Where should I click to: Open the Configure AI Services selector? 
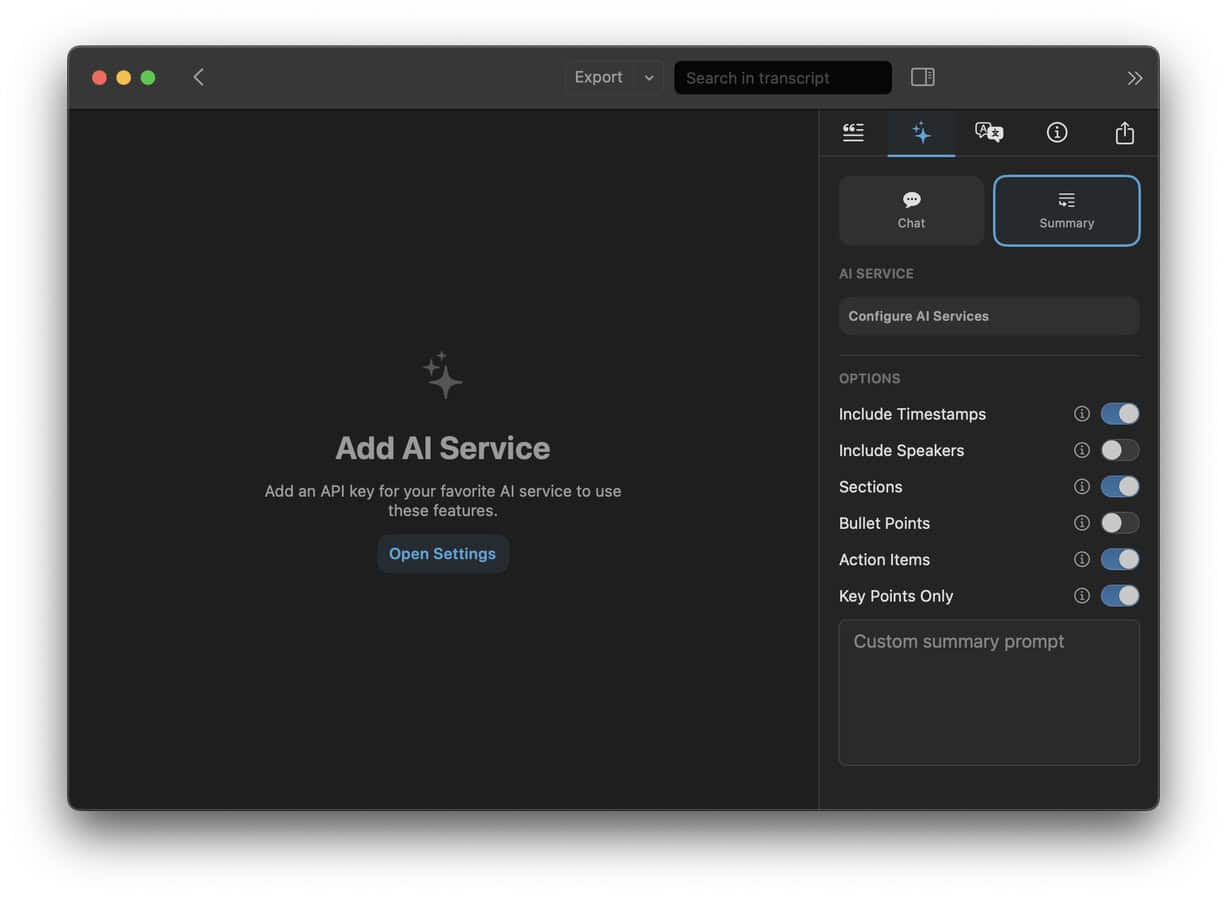pos(988,316)
